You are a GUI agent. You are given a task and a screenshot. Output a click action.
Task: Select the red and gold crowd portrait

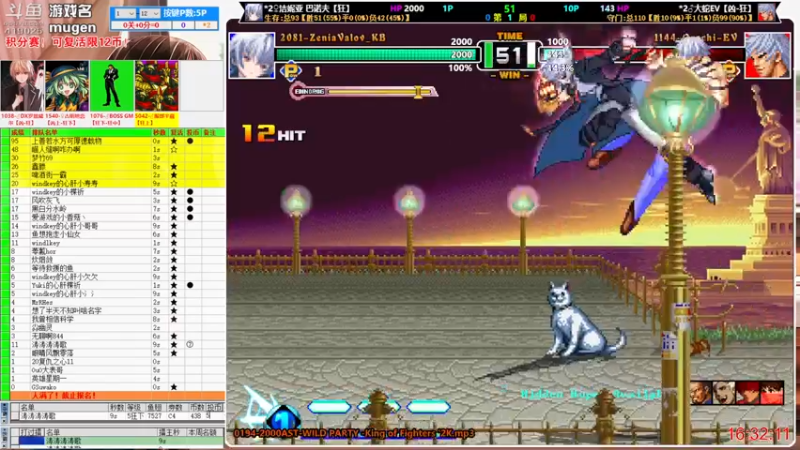(x=157, y=86)
